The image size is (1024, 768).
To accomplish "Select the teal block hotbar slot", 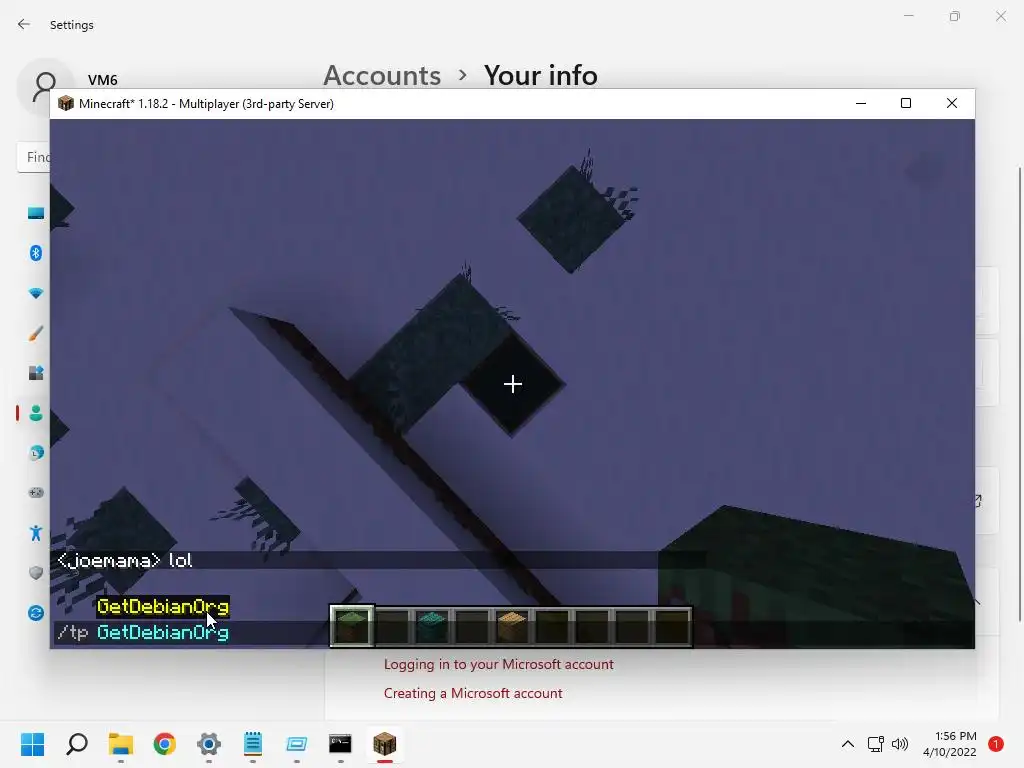I will [x=432, y=626].
